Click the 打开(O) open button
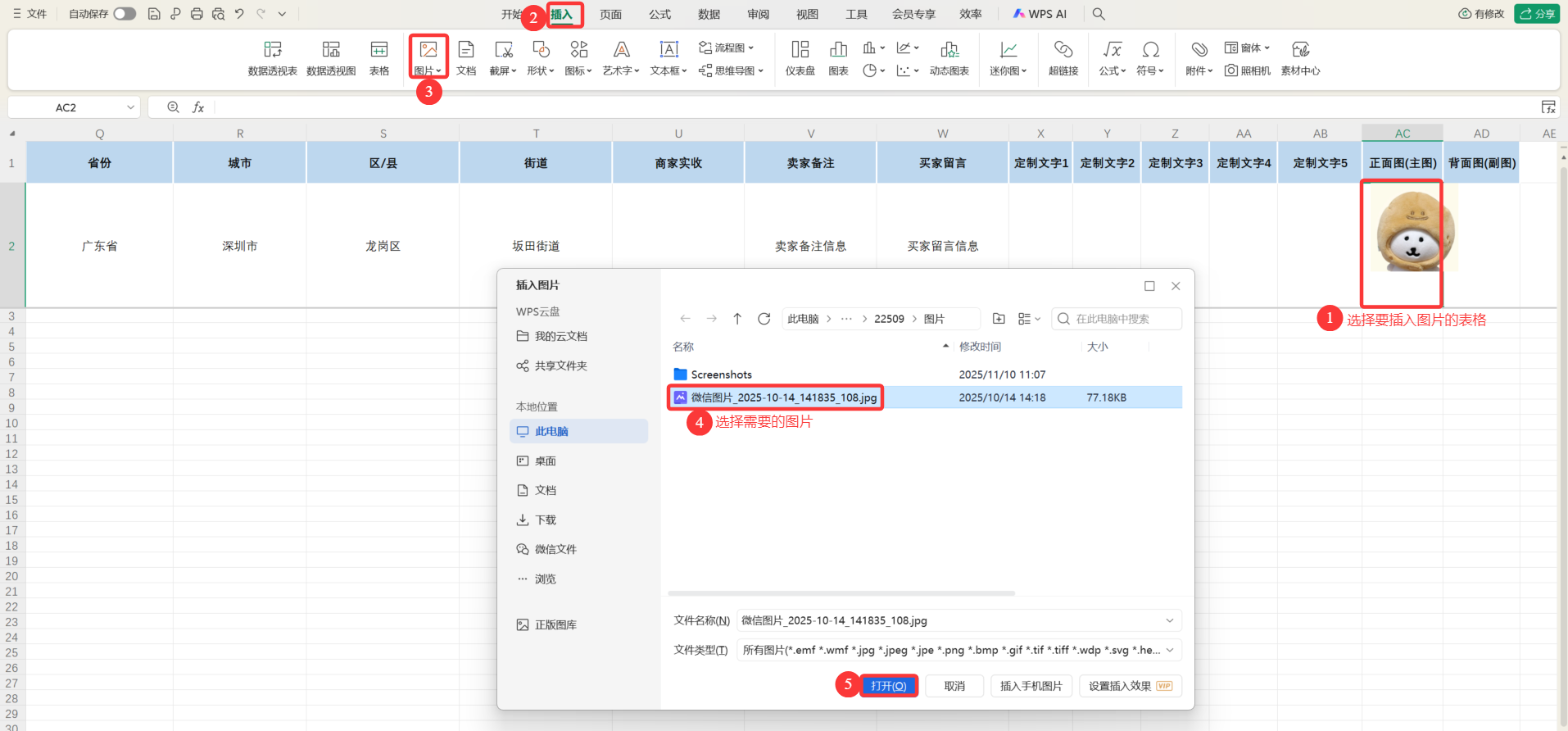 (889, 686)
